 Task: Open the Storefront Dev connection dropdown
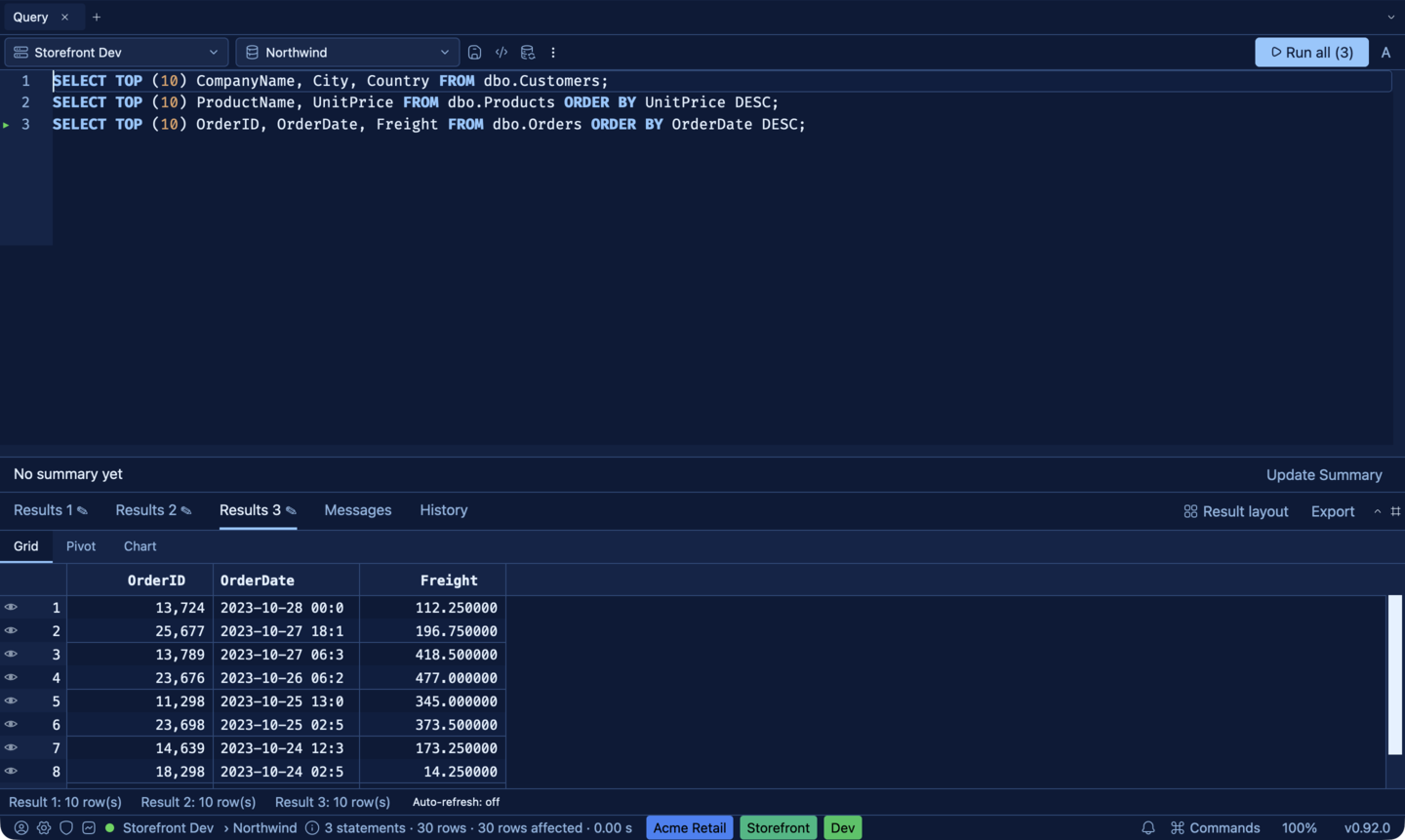click(116, 53)
